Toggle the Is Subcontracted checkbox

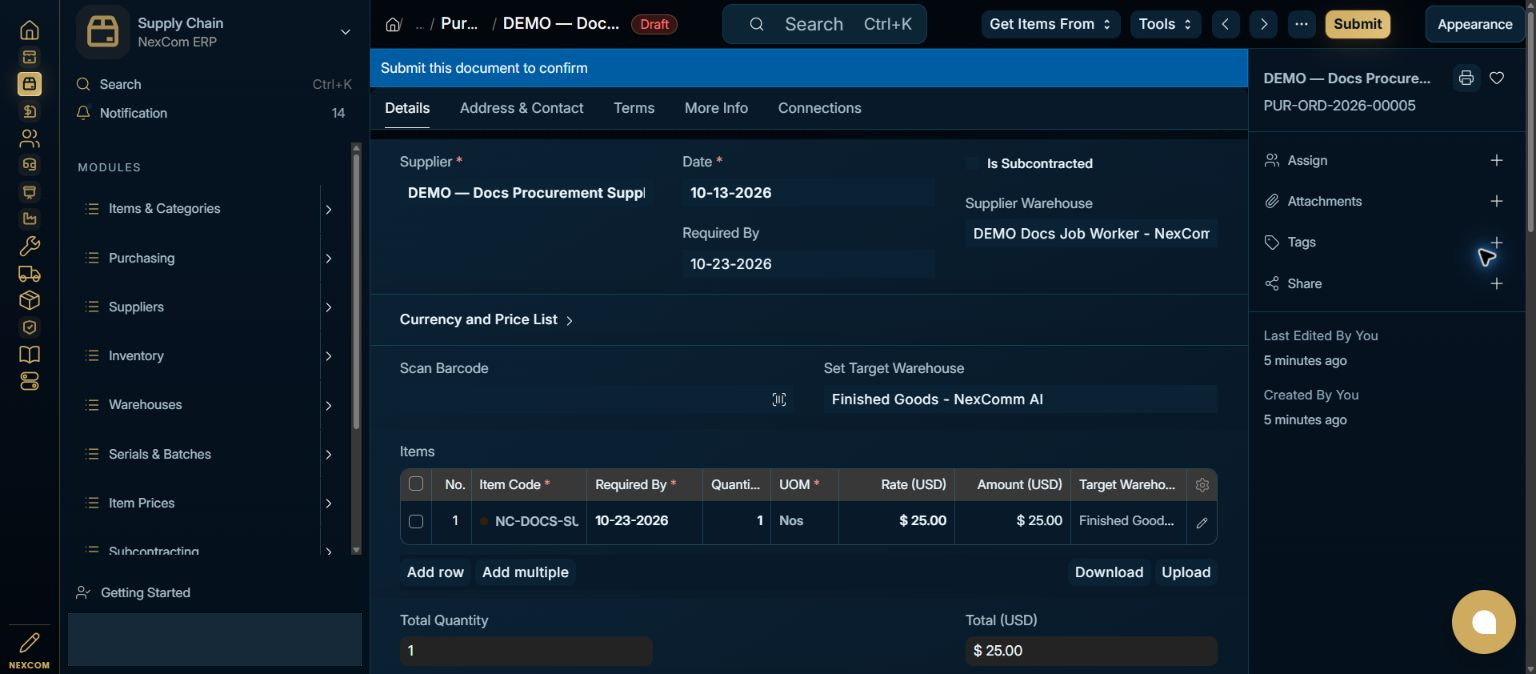(972, 163)
